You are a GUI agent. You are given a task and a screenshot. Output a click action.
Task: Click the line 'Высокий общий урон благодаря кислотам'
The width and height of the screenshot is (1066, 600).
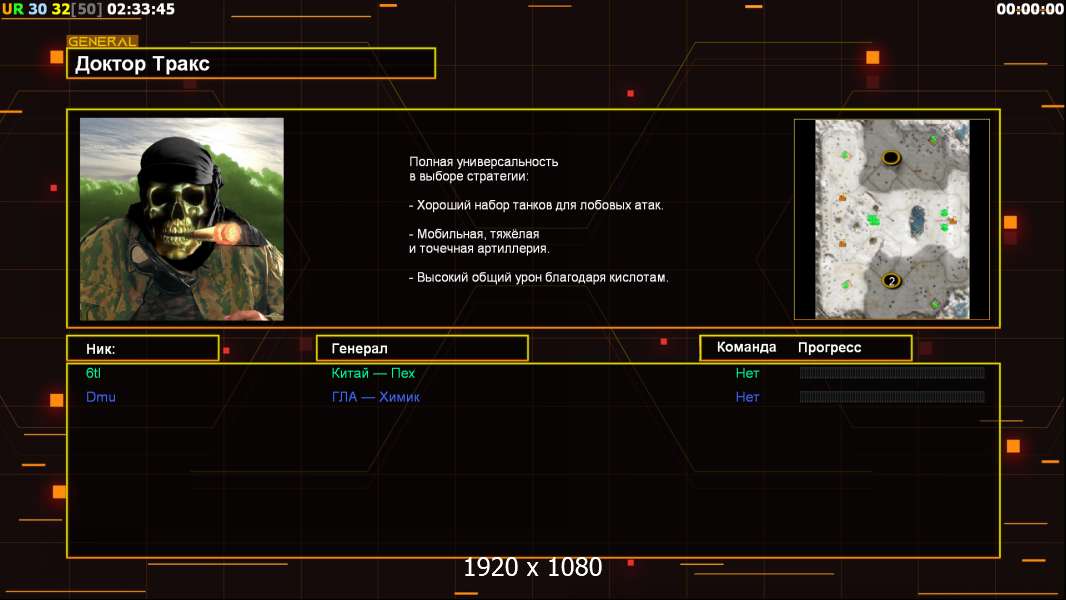(x=538, y=277)
